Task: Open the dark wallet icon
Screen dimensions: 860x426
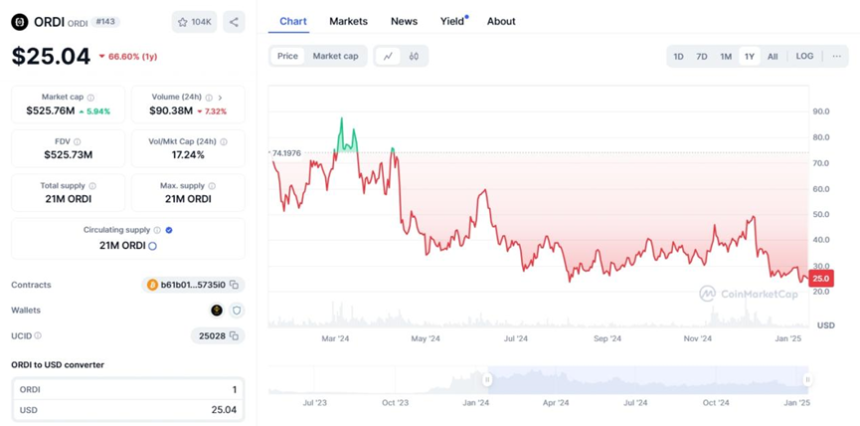Action: [217, 310]
